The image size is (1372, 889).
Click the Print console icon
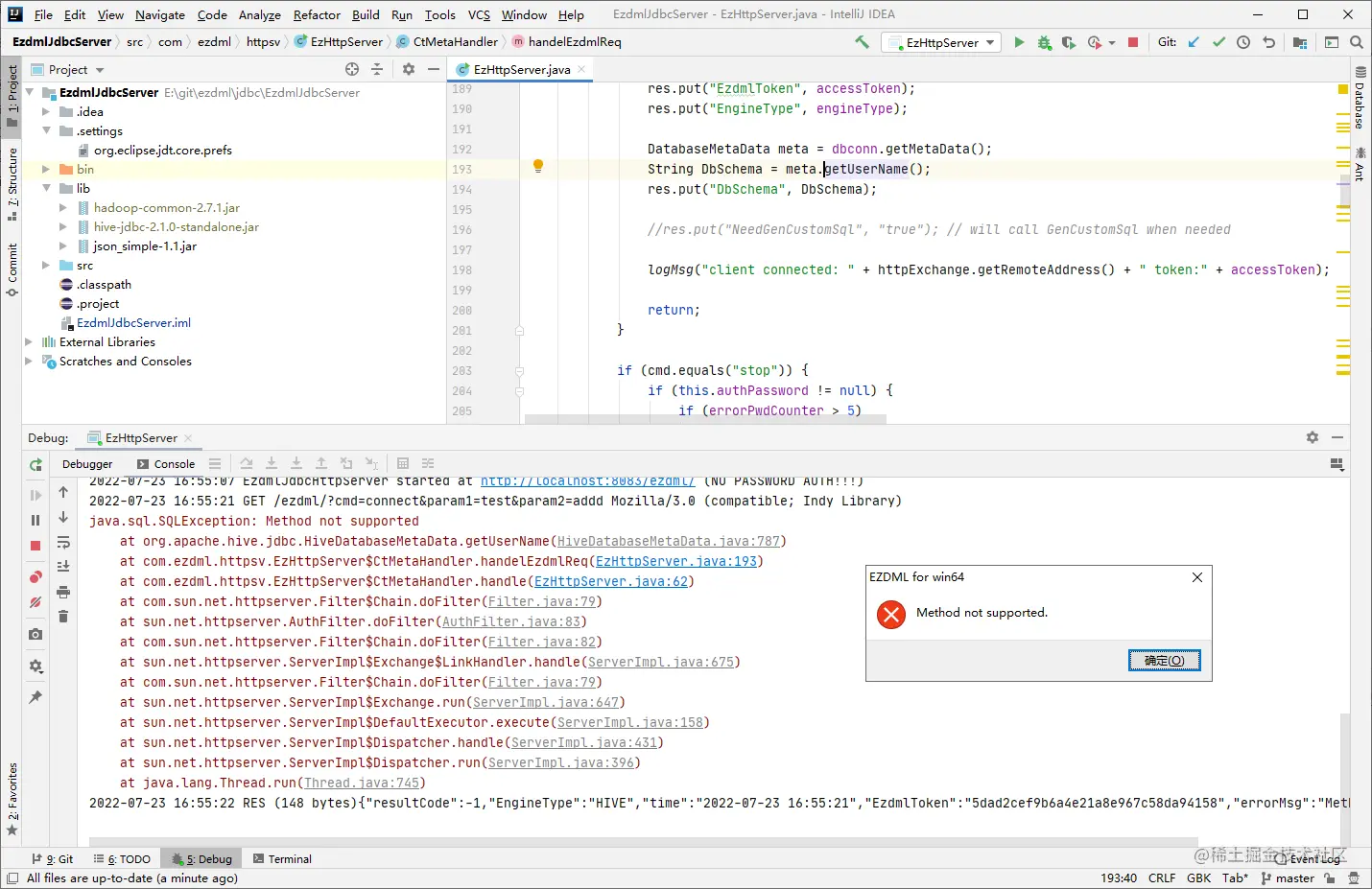[63, 592]
